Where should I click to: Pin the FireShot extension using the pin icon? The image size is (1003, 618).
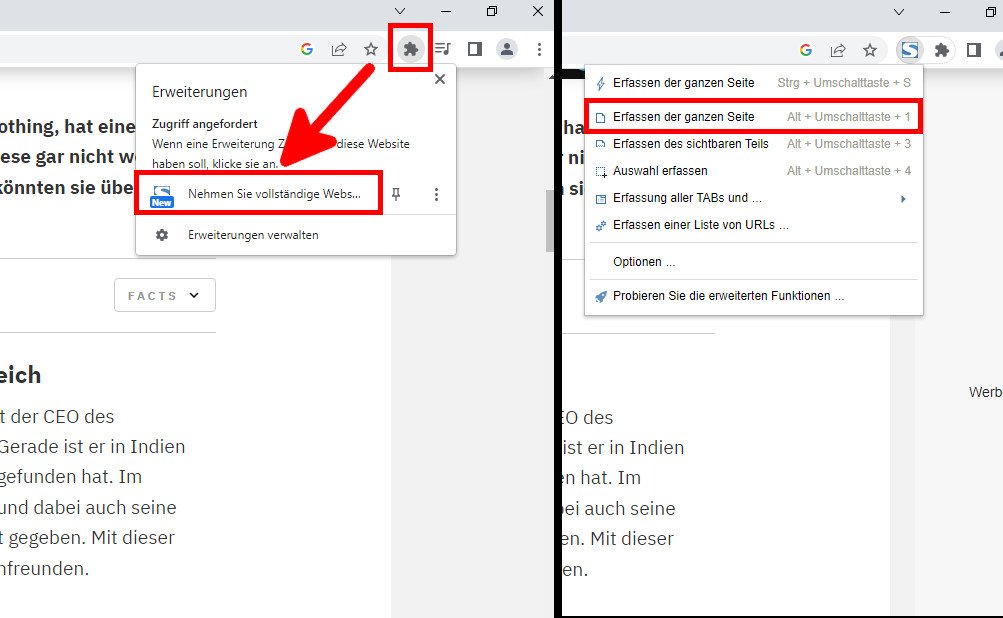[x=396, y=193]
